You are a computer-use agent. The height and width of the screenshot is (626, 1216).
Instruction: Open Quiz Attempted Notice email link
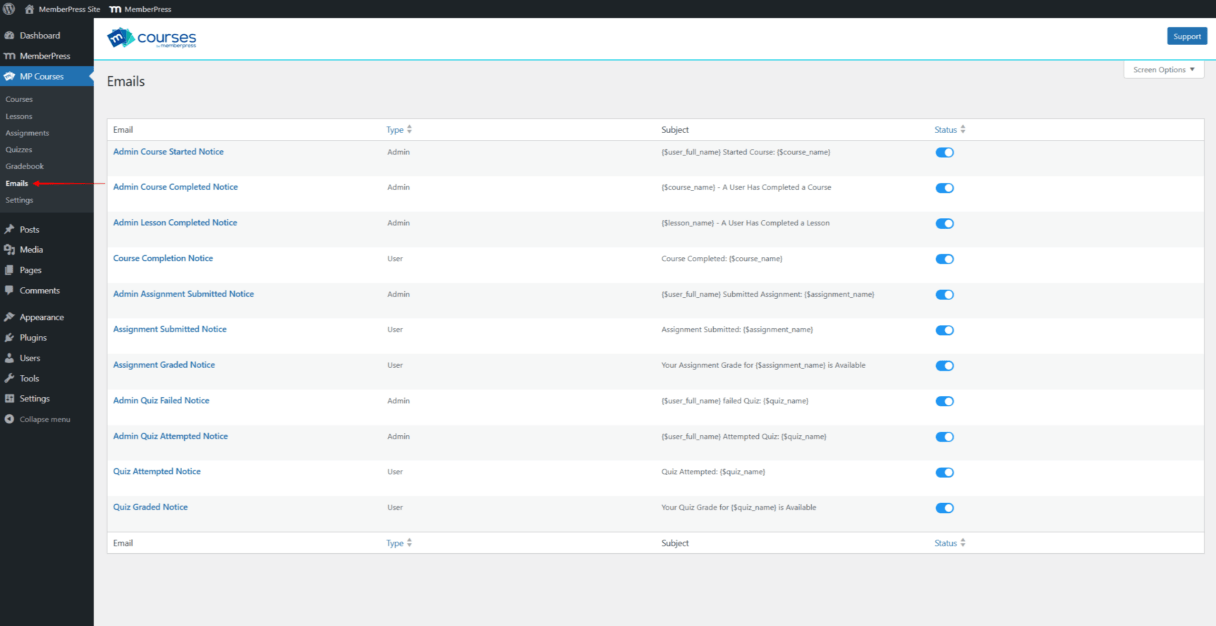tap(157, 471)
